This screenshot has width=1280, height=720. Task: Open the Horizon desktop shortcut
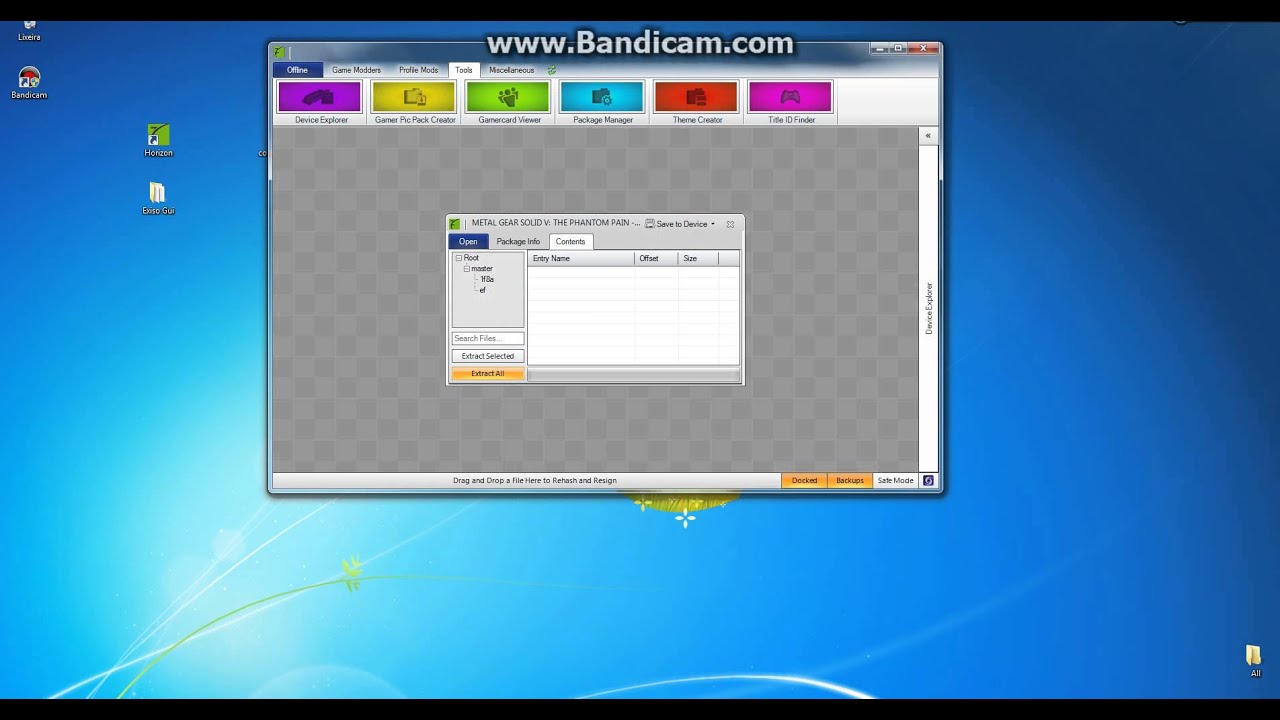point(158,141)
